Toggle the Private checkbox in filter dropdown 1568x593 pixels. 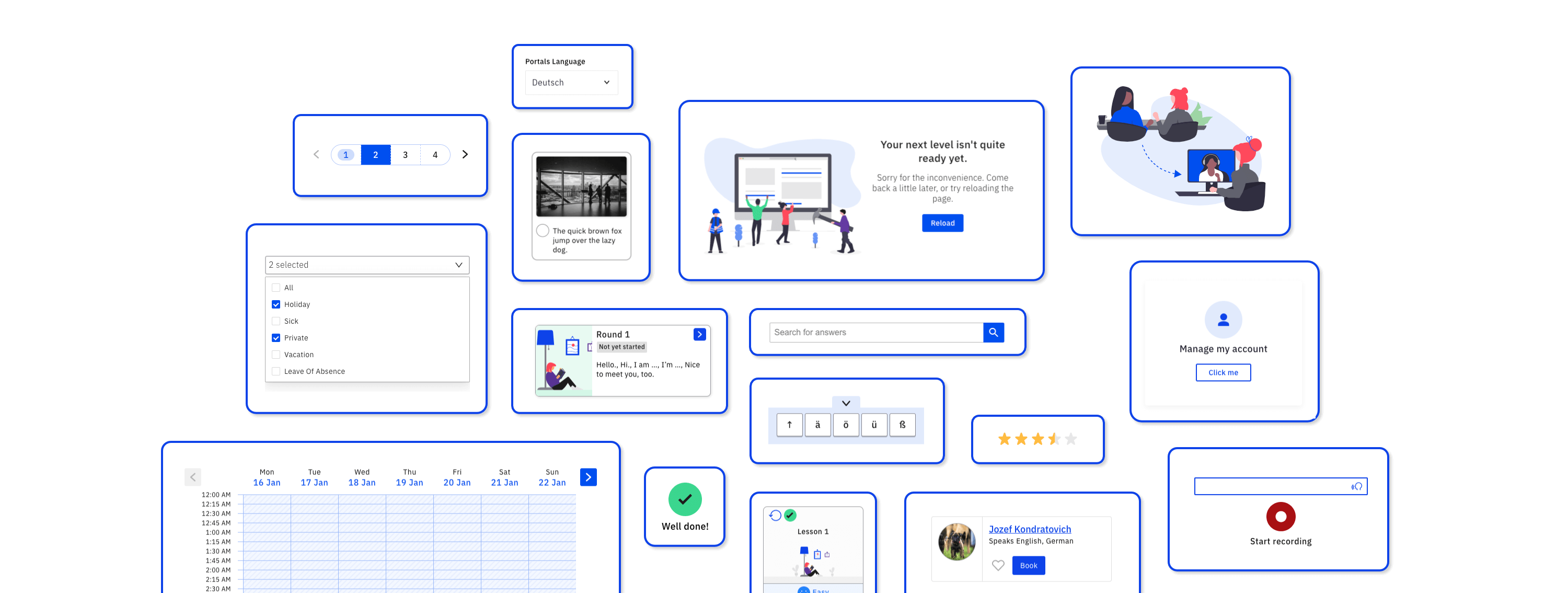pyautogui.click(x=276, y=337)
